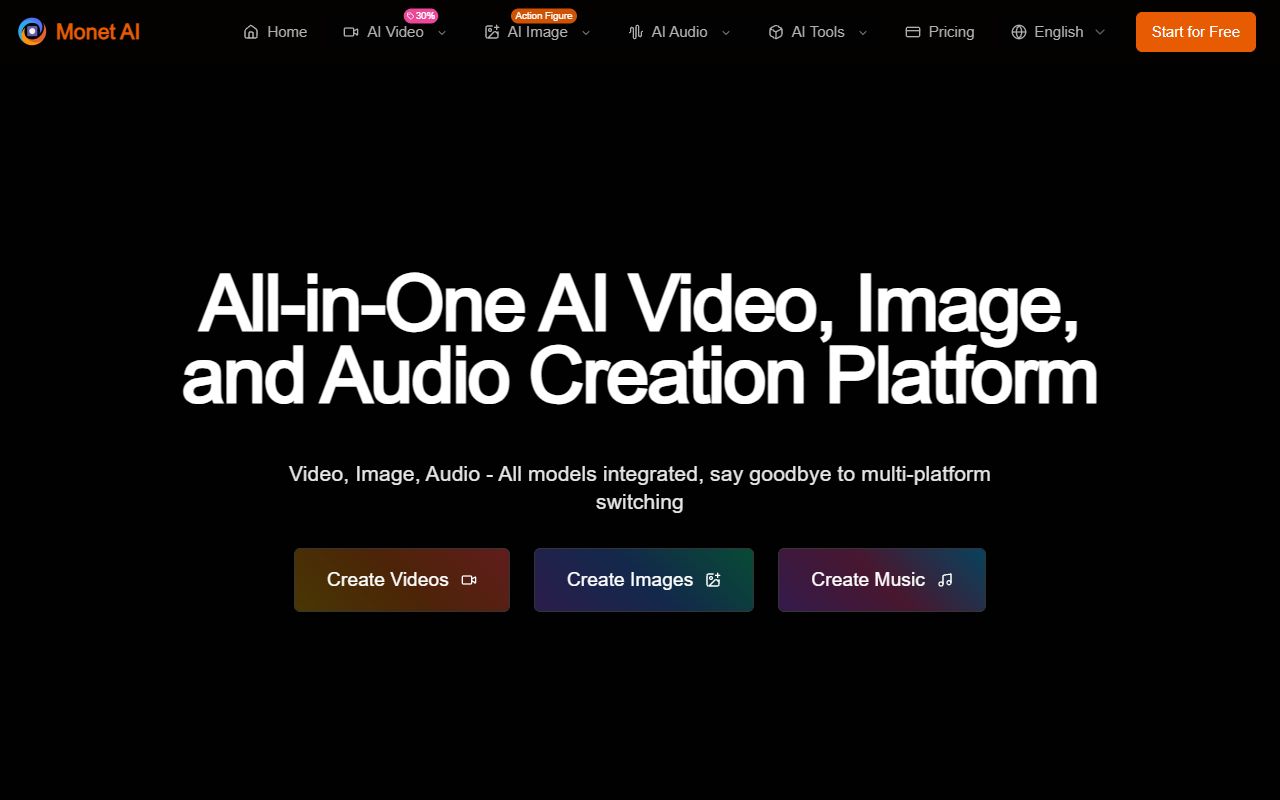
Task: Click the Monet AI logo icon
Action: [x=32, y=32]
